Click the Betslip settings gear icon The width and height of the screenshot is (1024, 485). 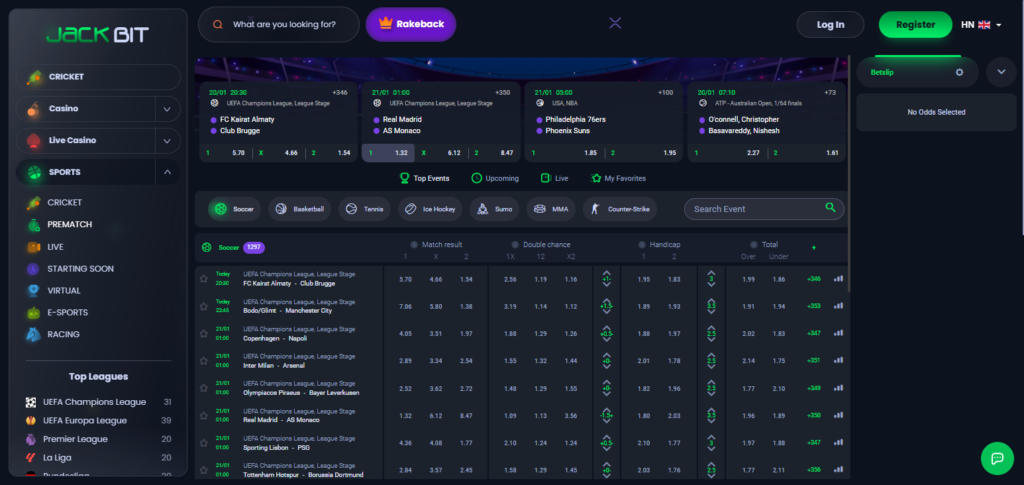click(959, 72)
